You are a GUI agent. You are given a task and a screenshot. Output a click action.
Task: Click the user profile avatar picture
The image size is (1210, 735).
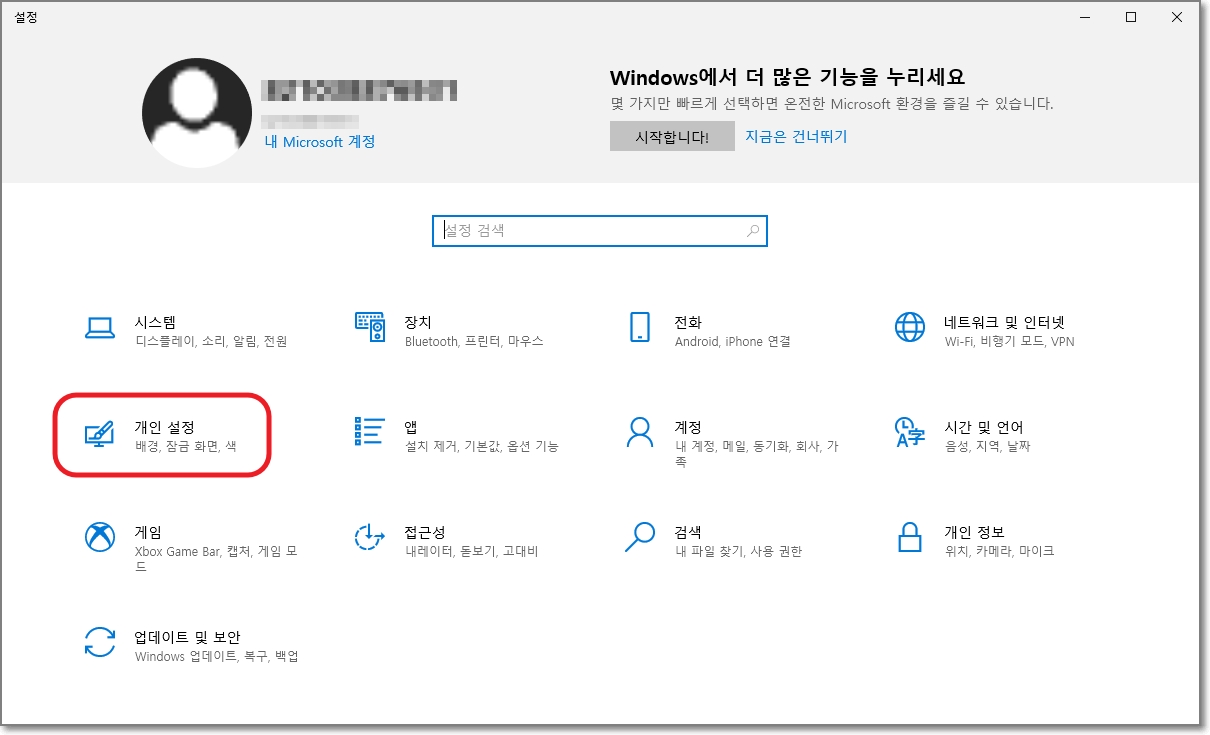tap(197, 112)
